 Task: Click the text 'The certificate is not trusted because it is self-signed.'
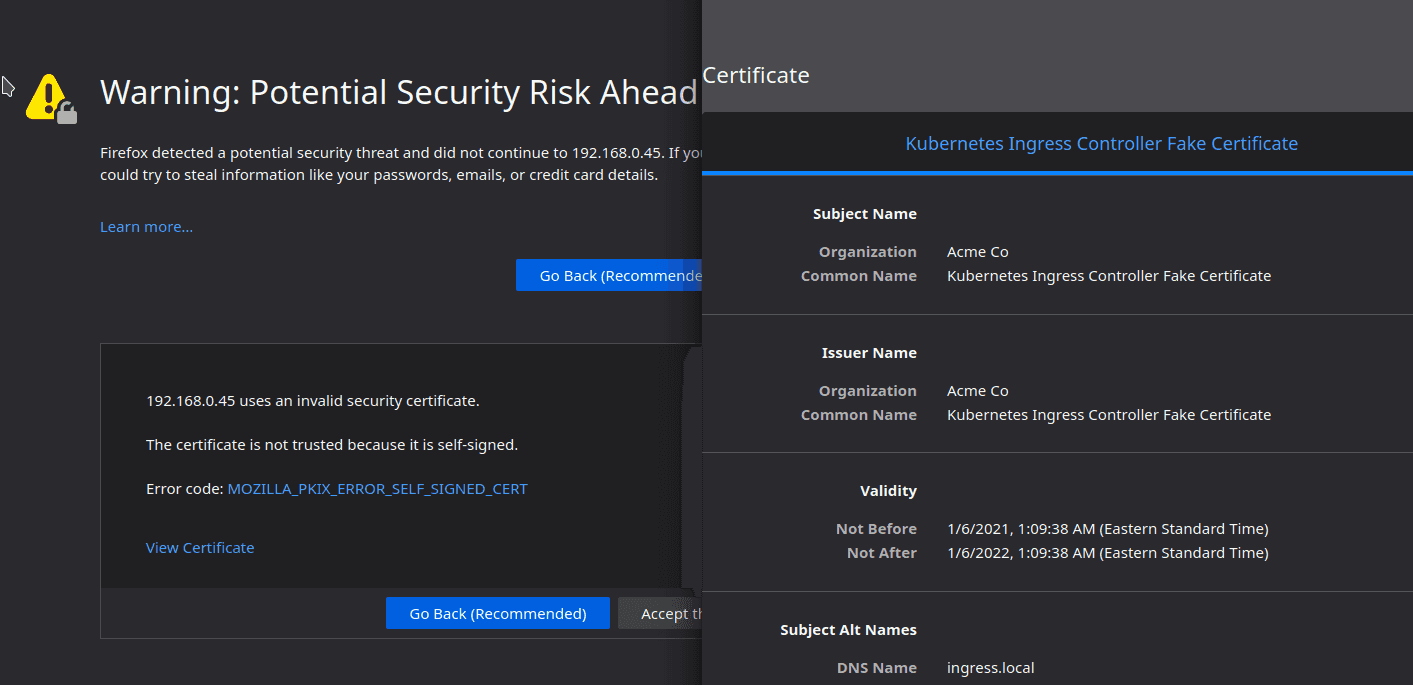click(x=332, y=445)
